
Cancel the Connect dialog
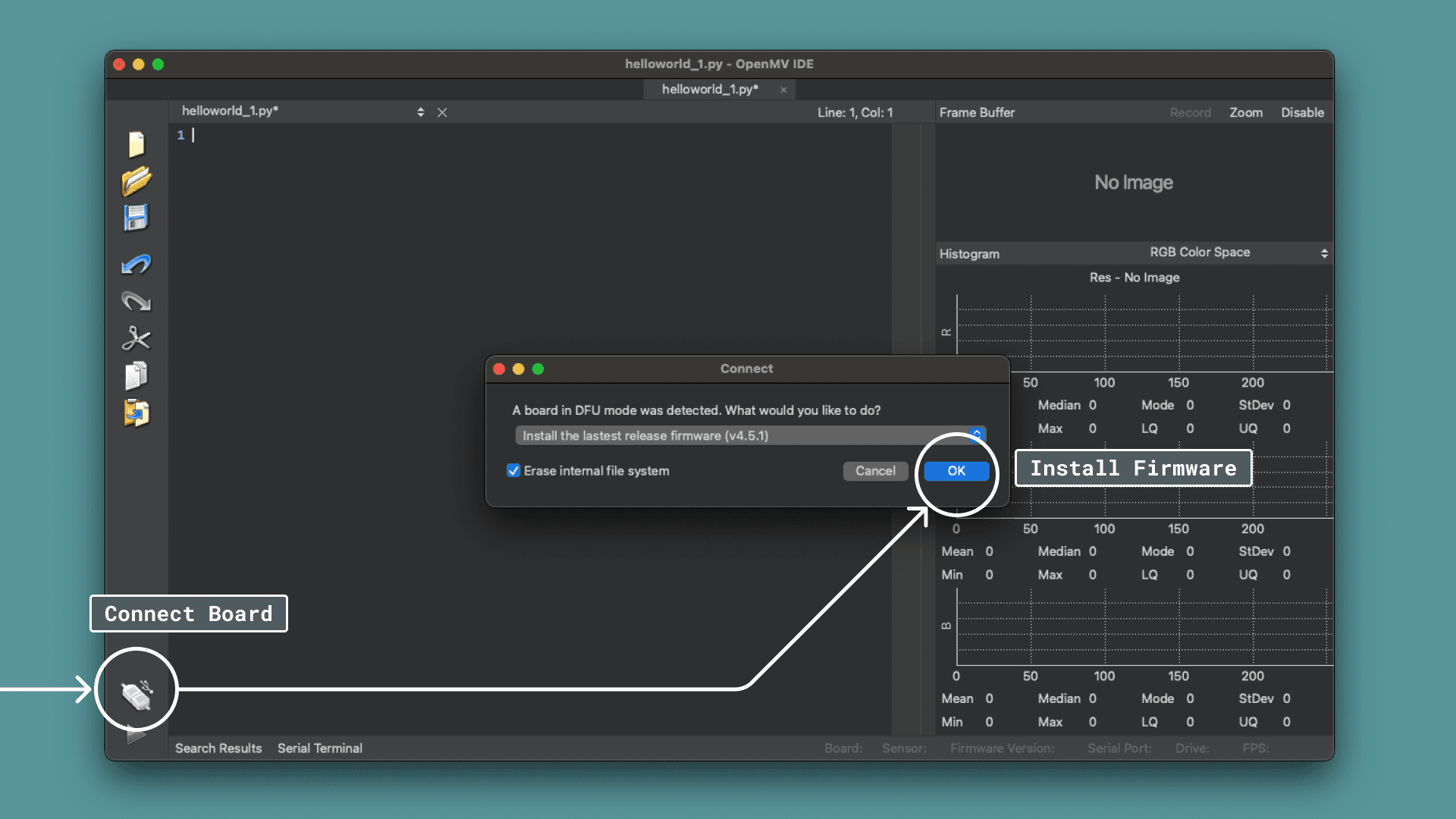point(875,471)
